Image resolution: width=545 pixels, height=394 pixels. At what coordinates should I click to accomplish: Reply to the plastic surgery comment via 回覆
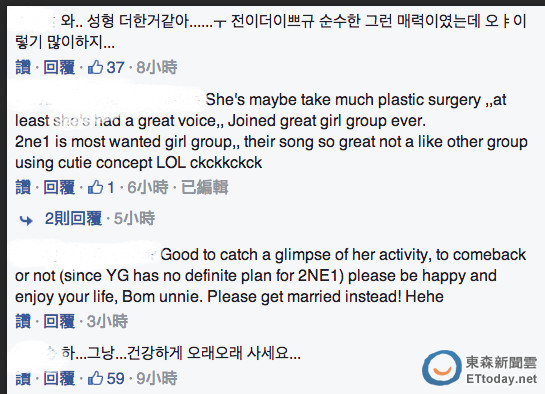(x=59, y=188)
